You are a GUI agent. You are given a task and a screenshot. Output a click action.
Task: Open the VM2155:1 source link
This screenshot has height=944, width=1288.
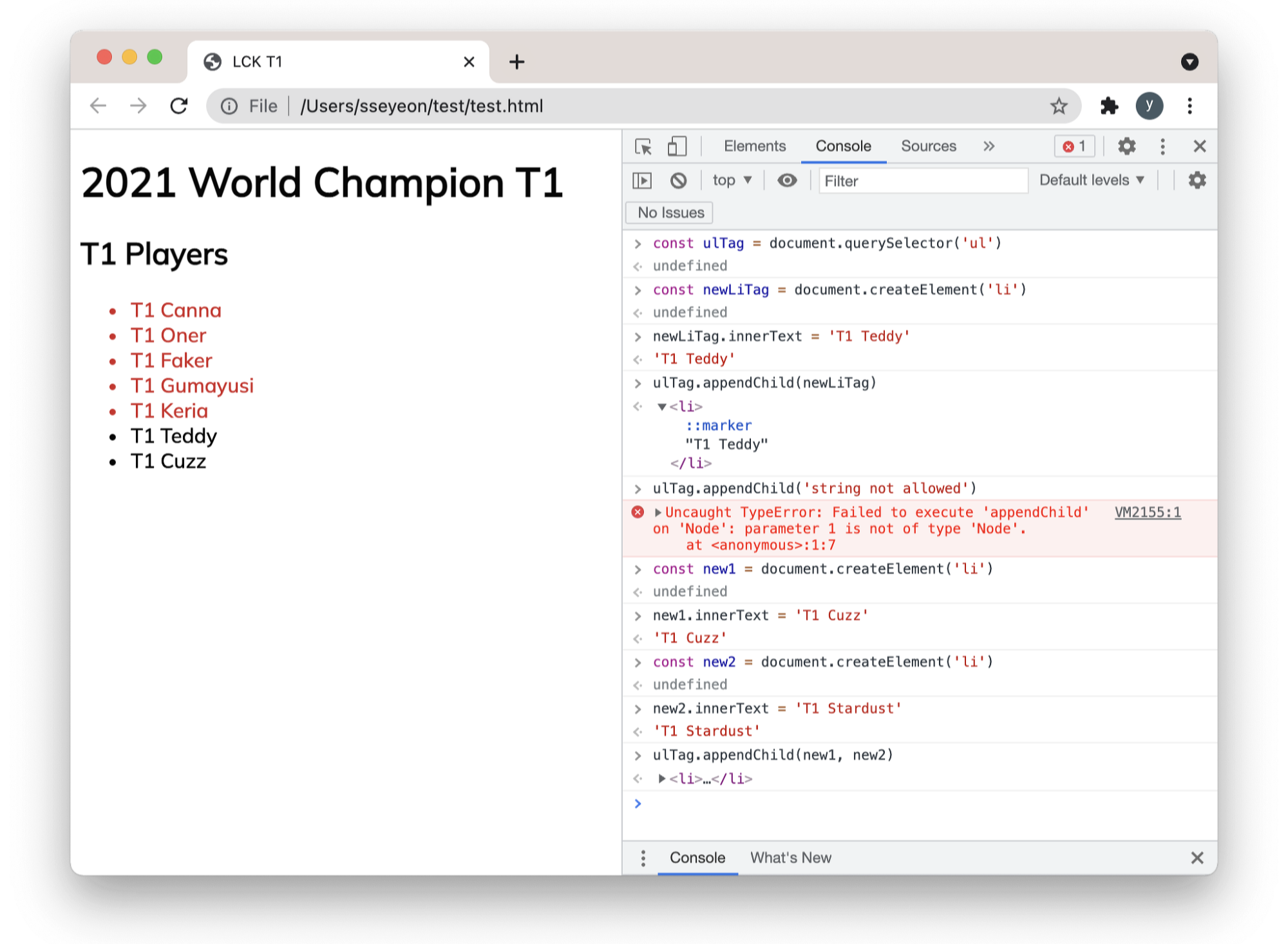coord(1147,513)
